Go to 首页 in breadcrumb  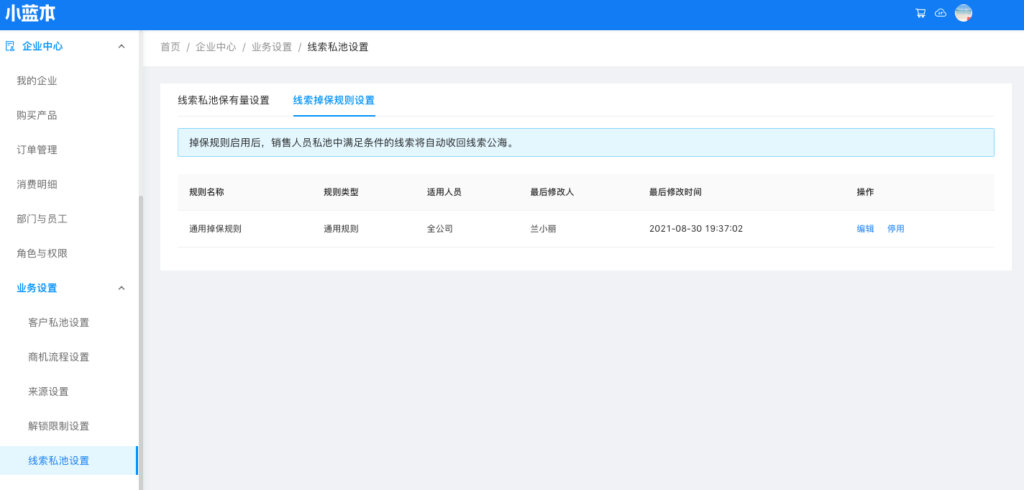tap(170, 47)
